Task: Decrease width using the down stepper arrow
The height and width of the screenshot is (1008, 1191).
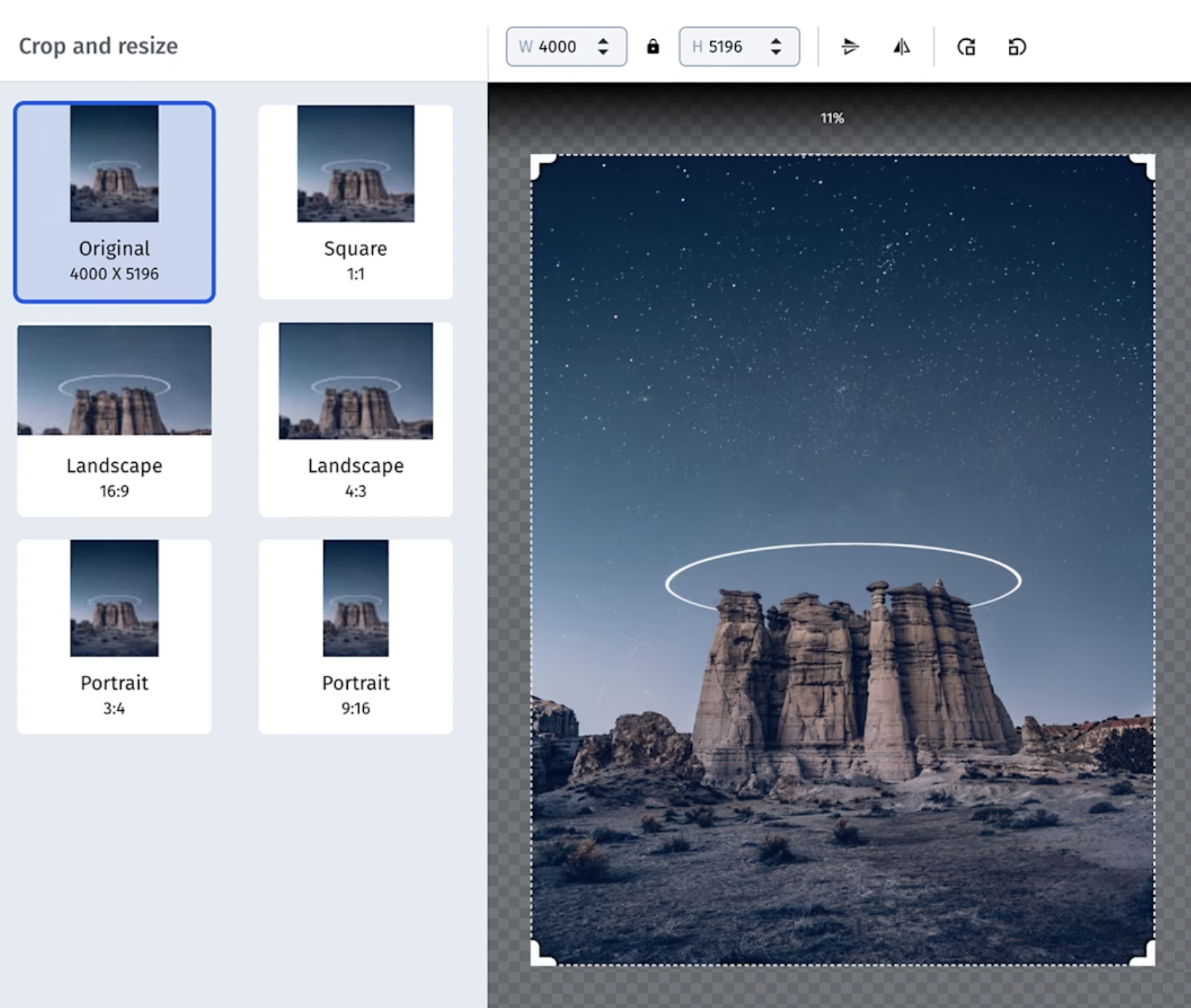Action: 603,52
